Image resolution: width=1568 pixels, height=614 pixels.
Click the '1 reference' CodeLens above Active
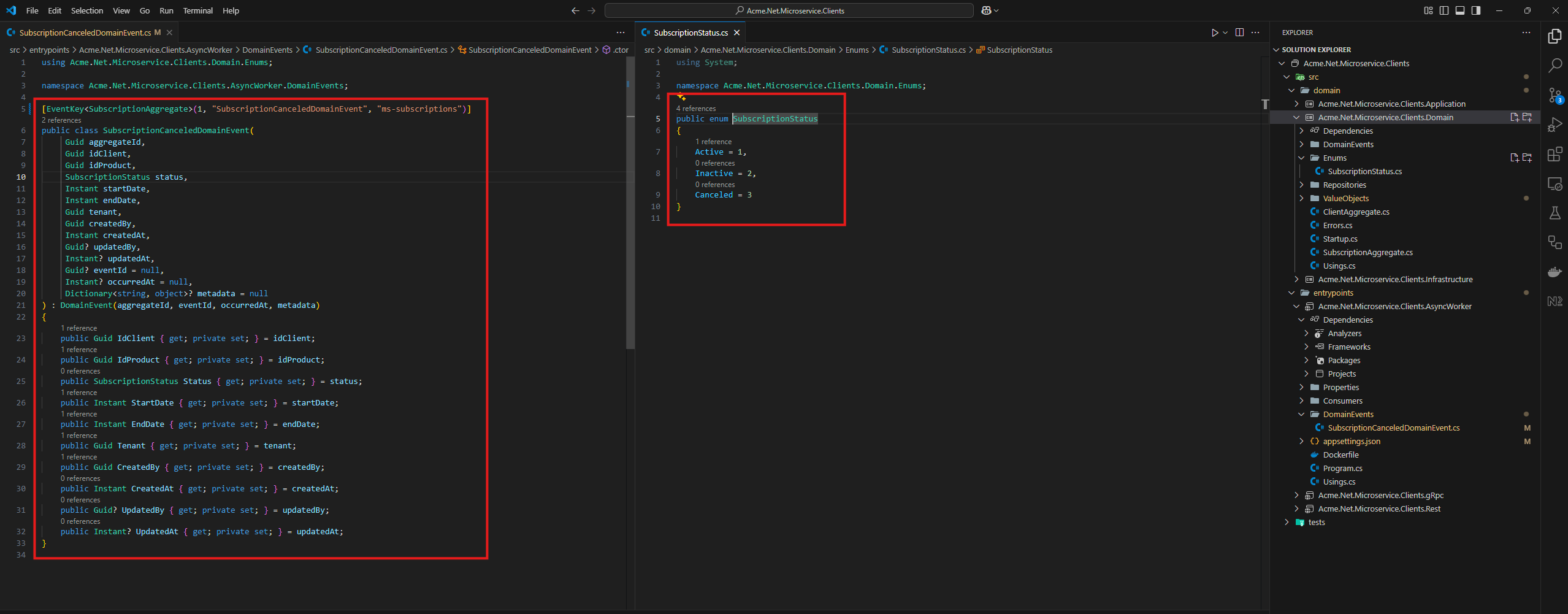pos(713,142)
